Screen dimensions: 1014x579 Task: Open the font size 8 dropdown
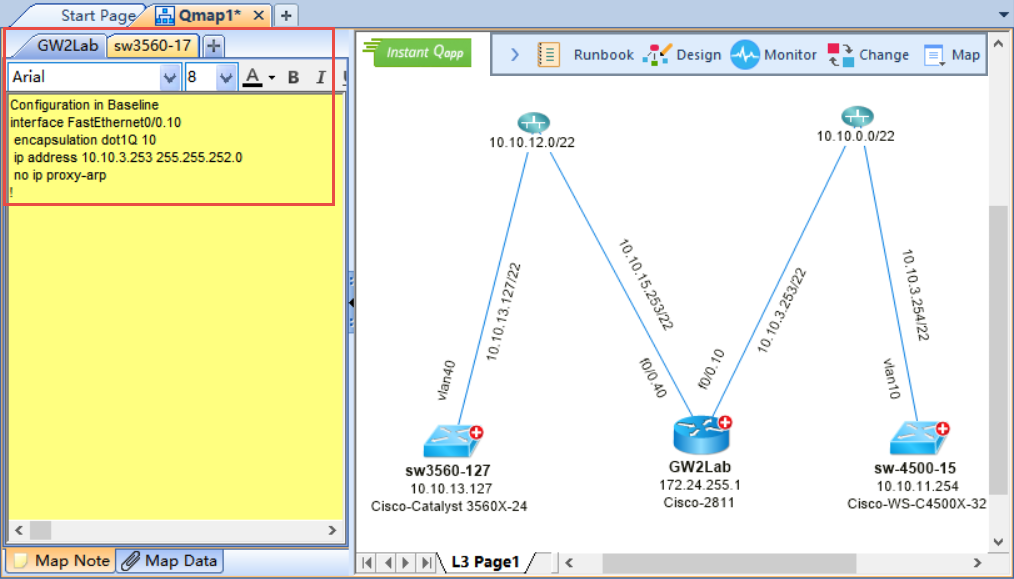pos(226,78)
